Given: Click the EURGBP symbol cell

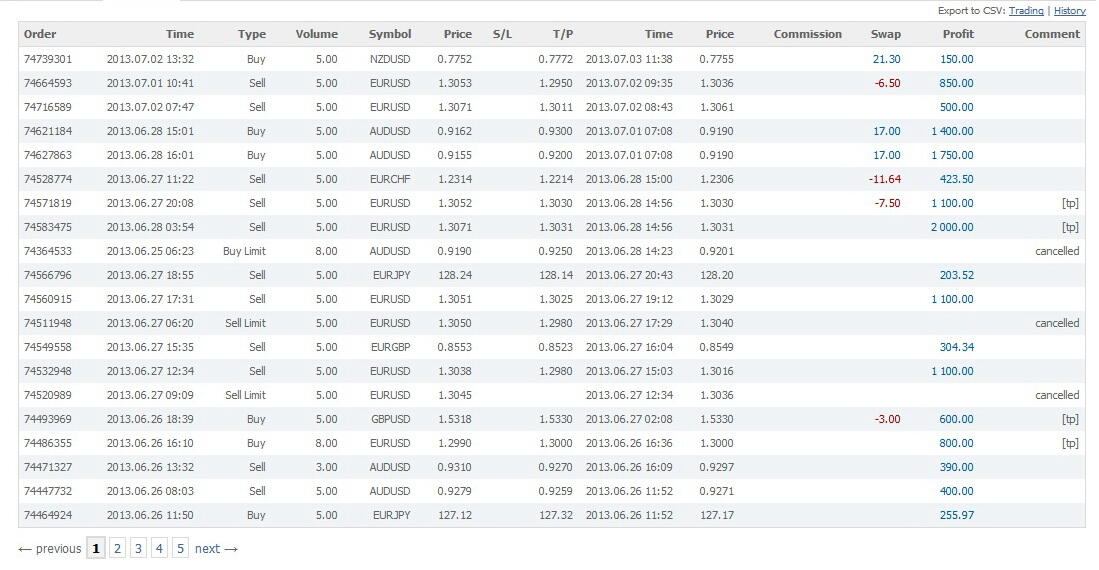Looking at the screenshot, I should (390, 347).
